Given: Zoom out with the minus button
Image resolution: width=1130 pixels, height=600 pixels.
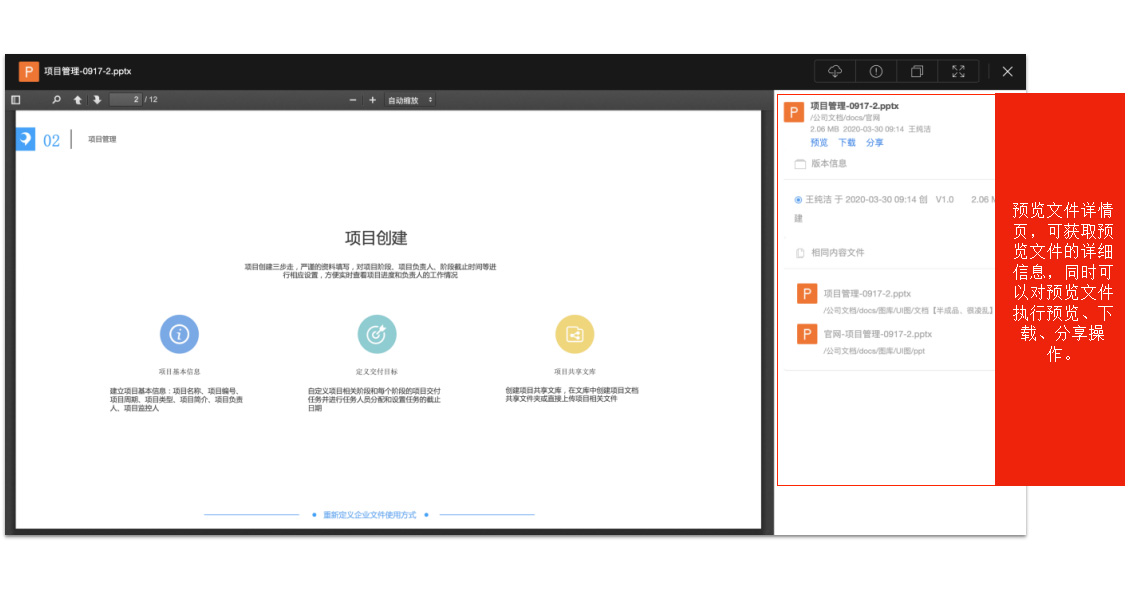Looking at the screenshot, I should (353, 100).
